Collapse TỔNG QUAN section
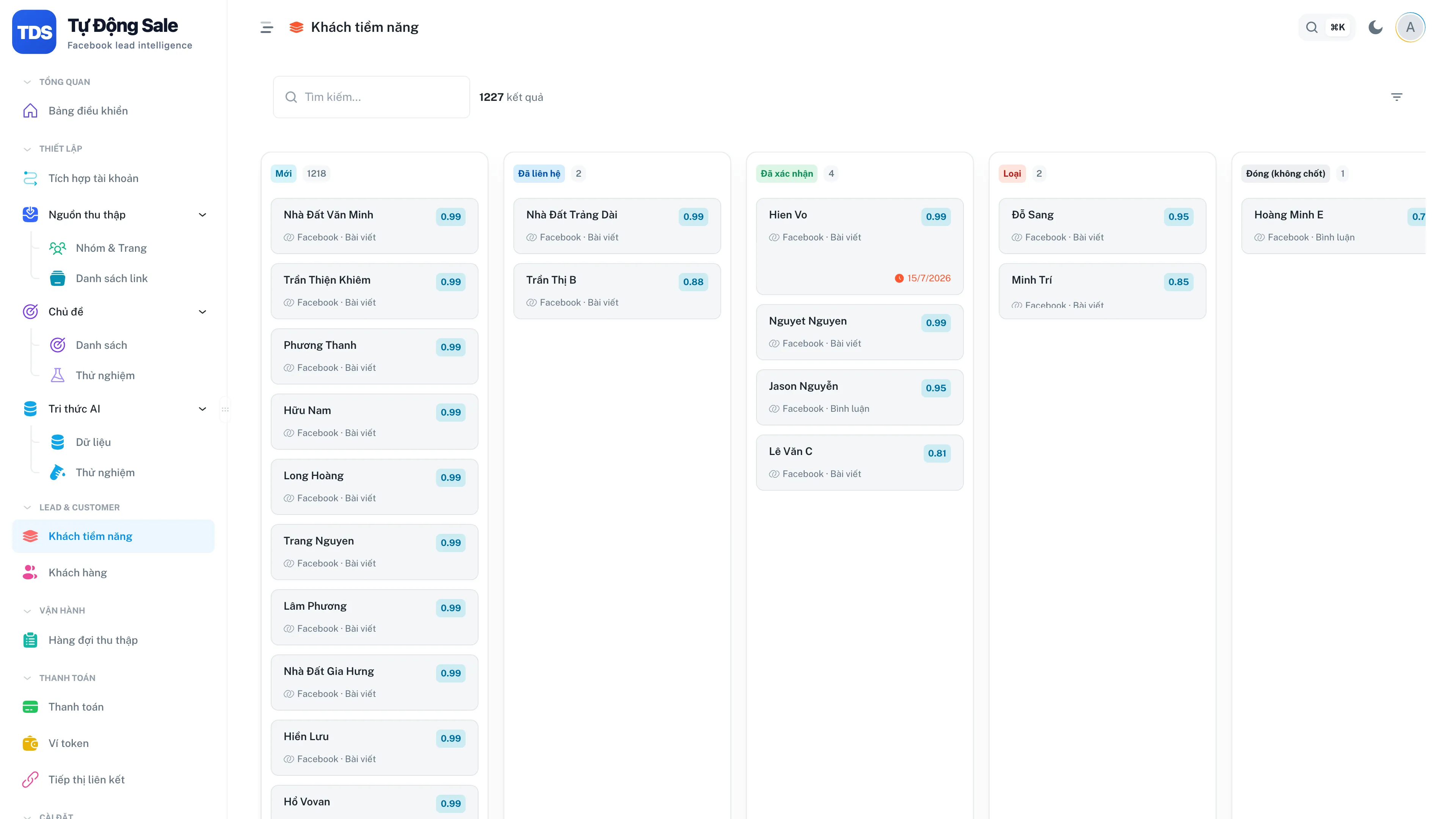This screenshot has height=819, width=1456. [56, 82]
